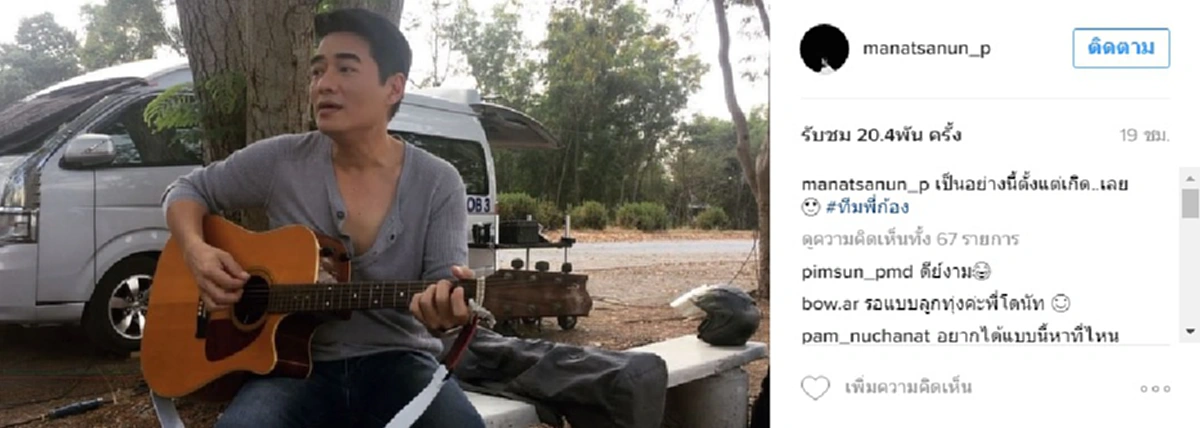Image resolution: width=1200 pixels, height=428 pixels.
Task: Open hashtag #ทีมพี่ก้อง
Action: click(869, 208)
